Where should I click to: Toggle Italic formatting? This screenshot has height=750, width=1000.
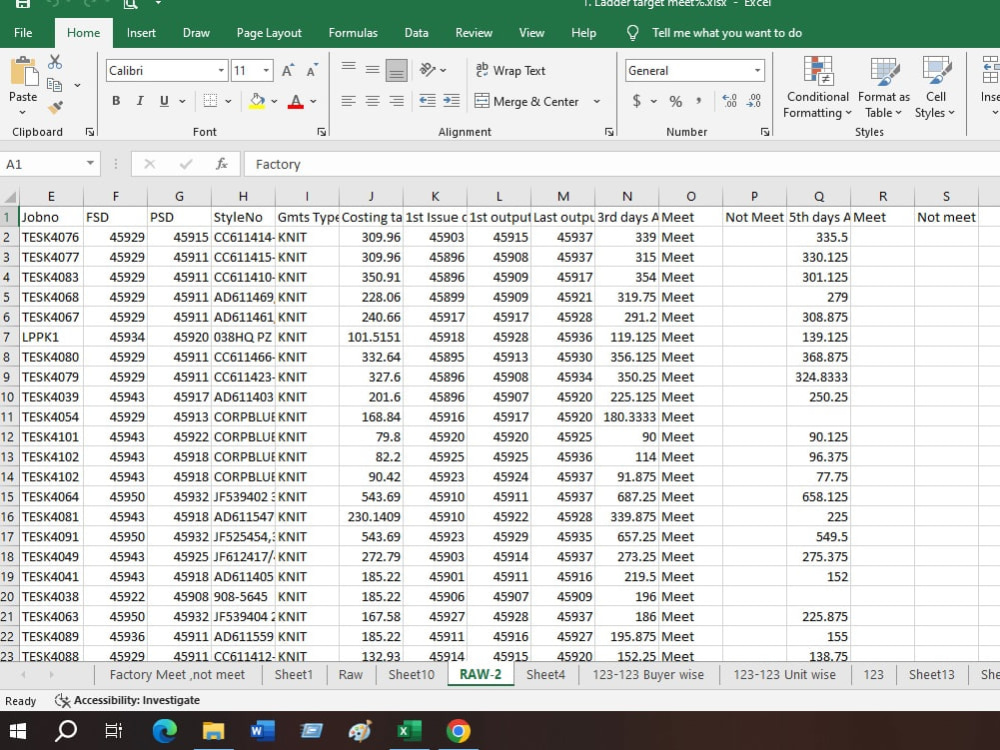coord(140,101)
